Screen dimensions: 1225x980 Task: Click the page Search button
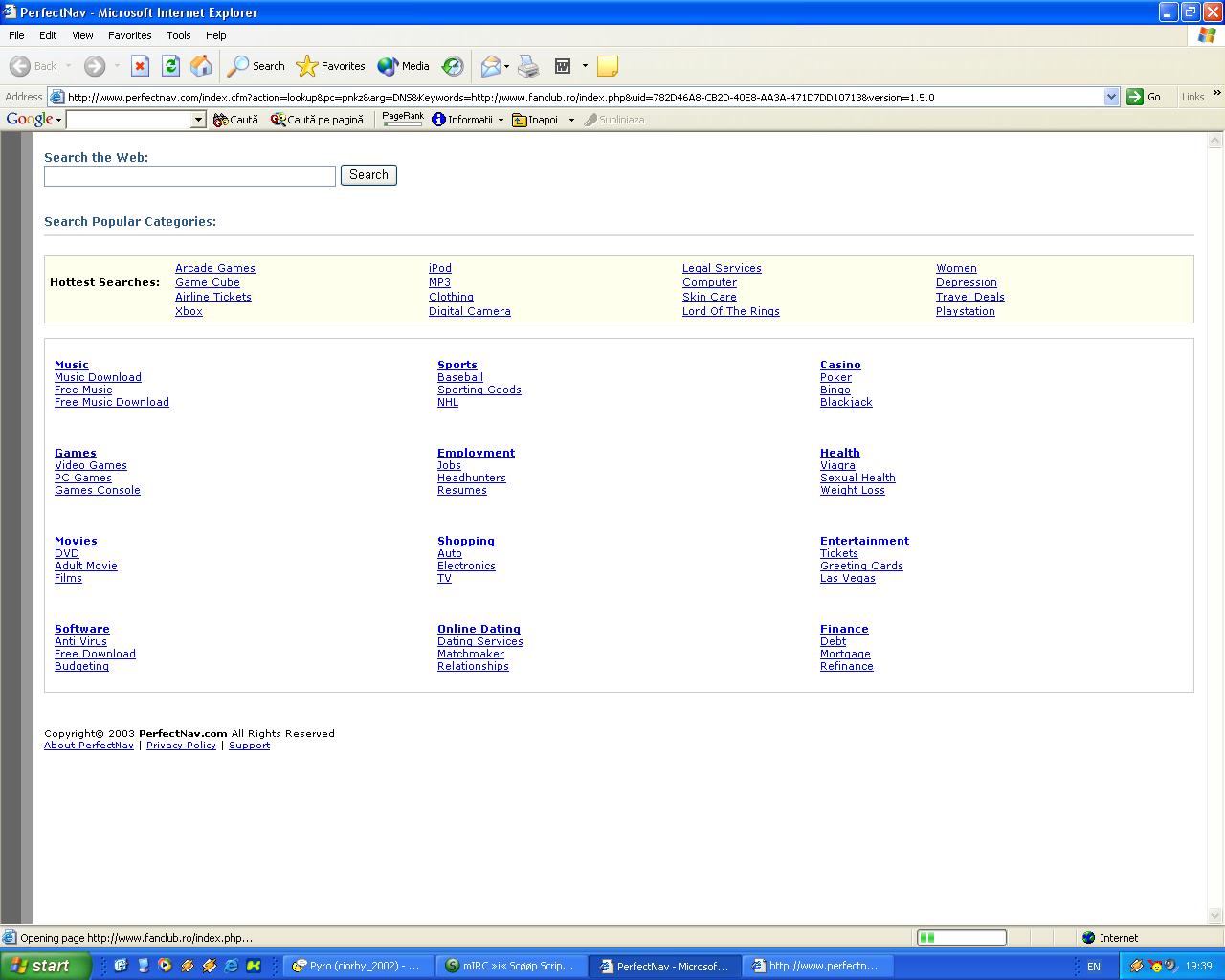tap(368, 175)
